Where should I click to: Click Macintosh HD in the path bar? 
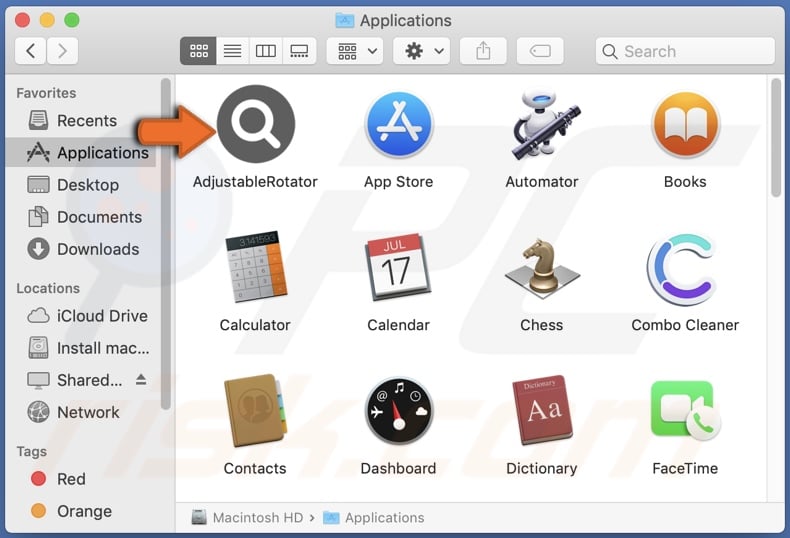pos(247,517)
